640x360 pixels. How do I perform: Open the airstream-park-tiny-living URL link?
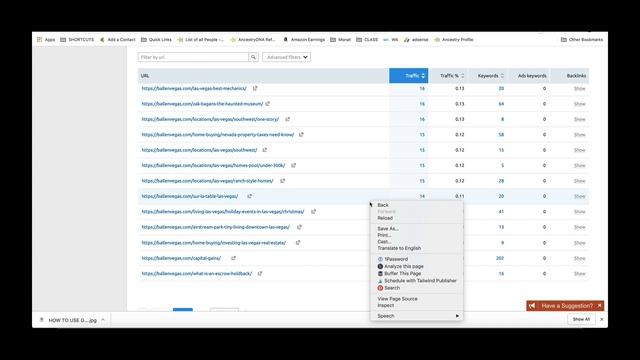pos(216,227)
